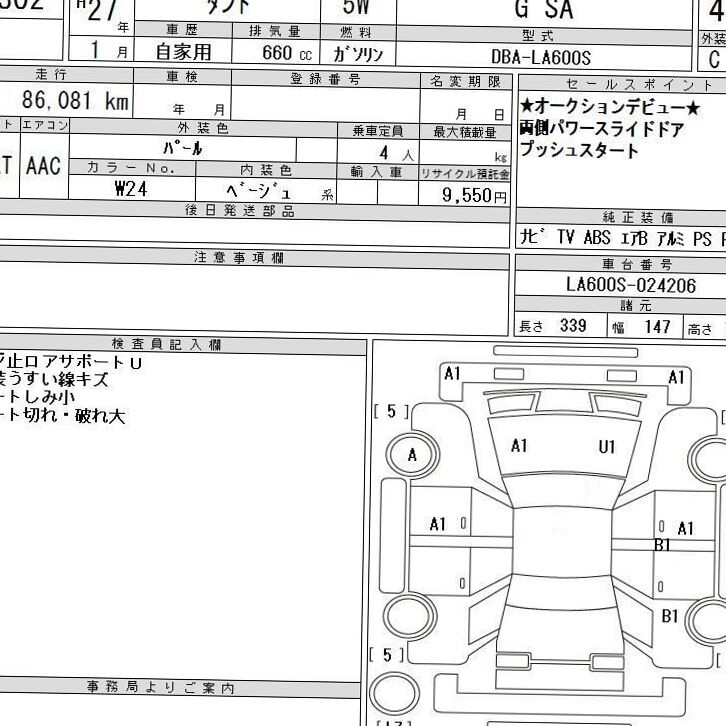Select アルミ in the equipment list
726x726 pixels.
click(x=670, y=239)
